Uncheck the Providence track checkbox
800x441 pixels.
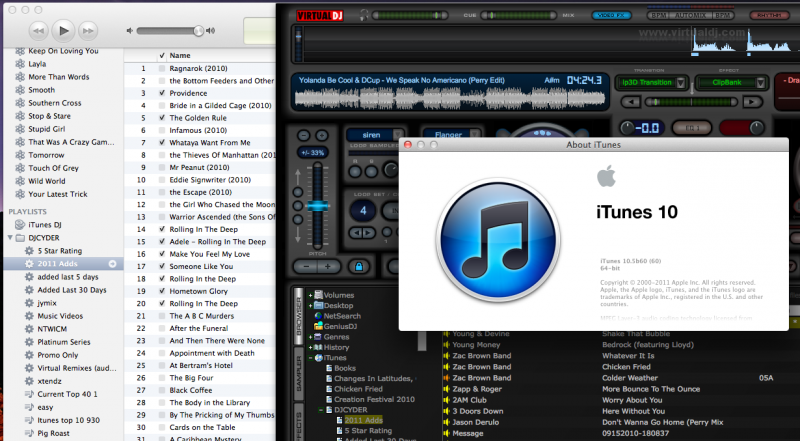point(162,92)
